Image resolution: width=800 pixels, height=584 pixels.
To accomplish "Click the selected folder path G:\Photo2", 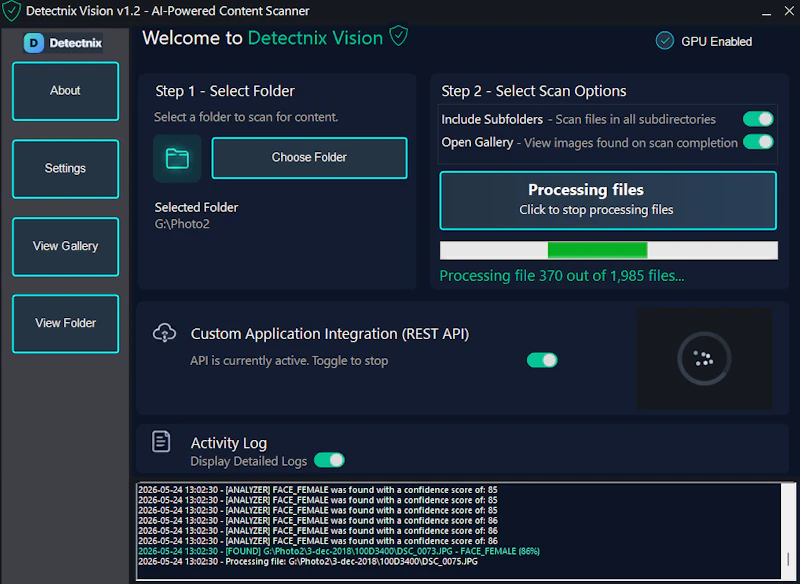I will click(182, 224).
